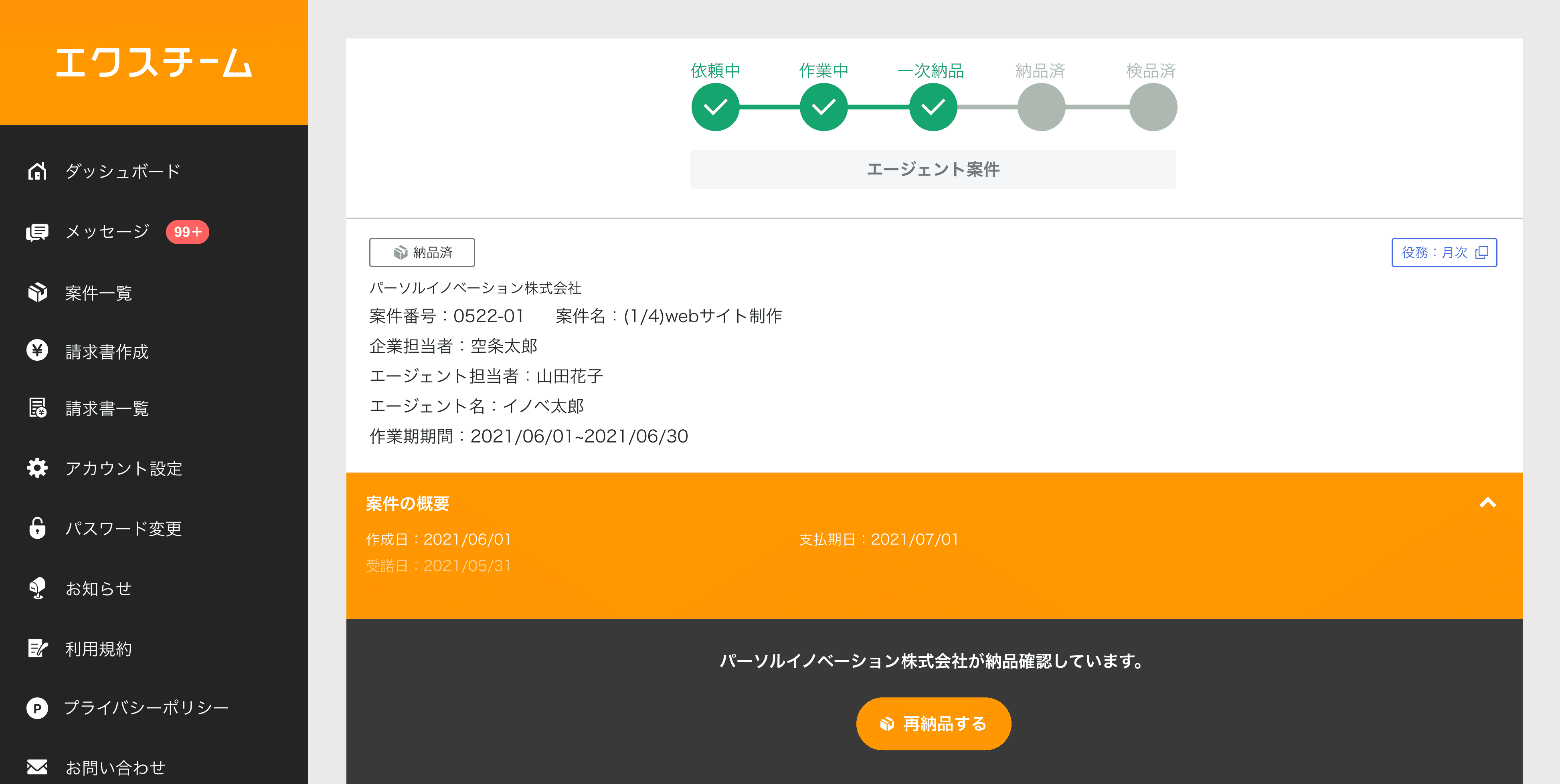Click the お知らせ notification icon
The height and width of the screenshot is (784, 1560).
[37, 588]
